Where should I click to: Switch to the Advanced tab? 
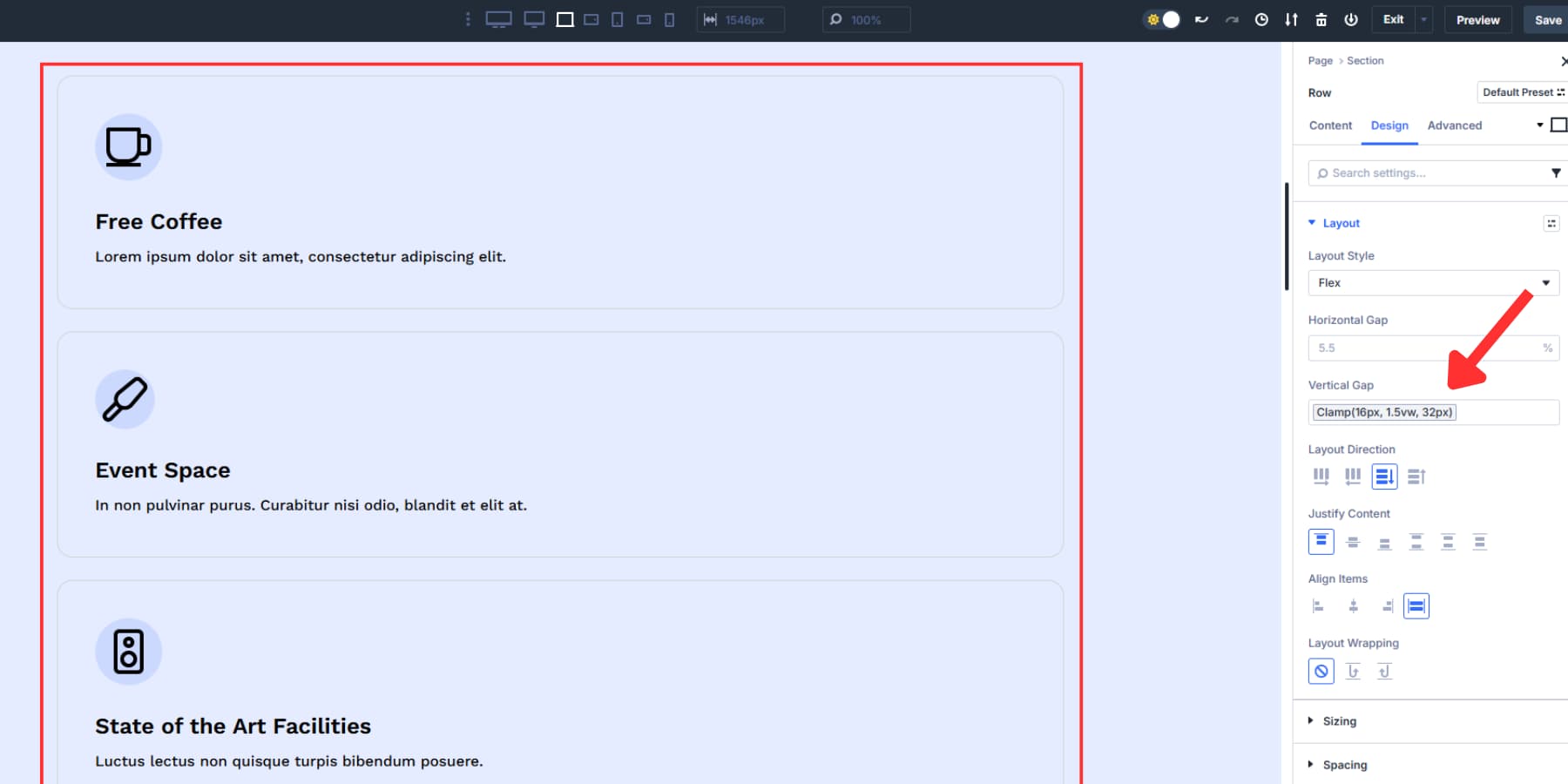pos(1454,125)
